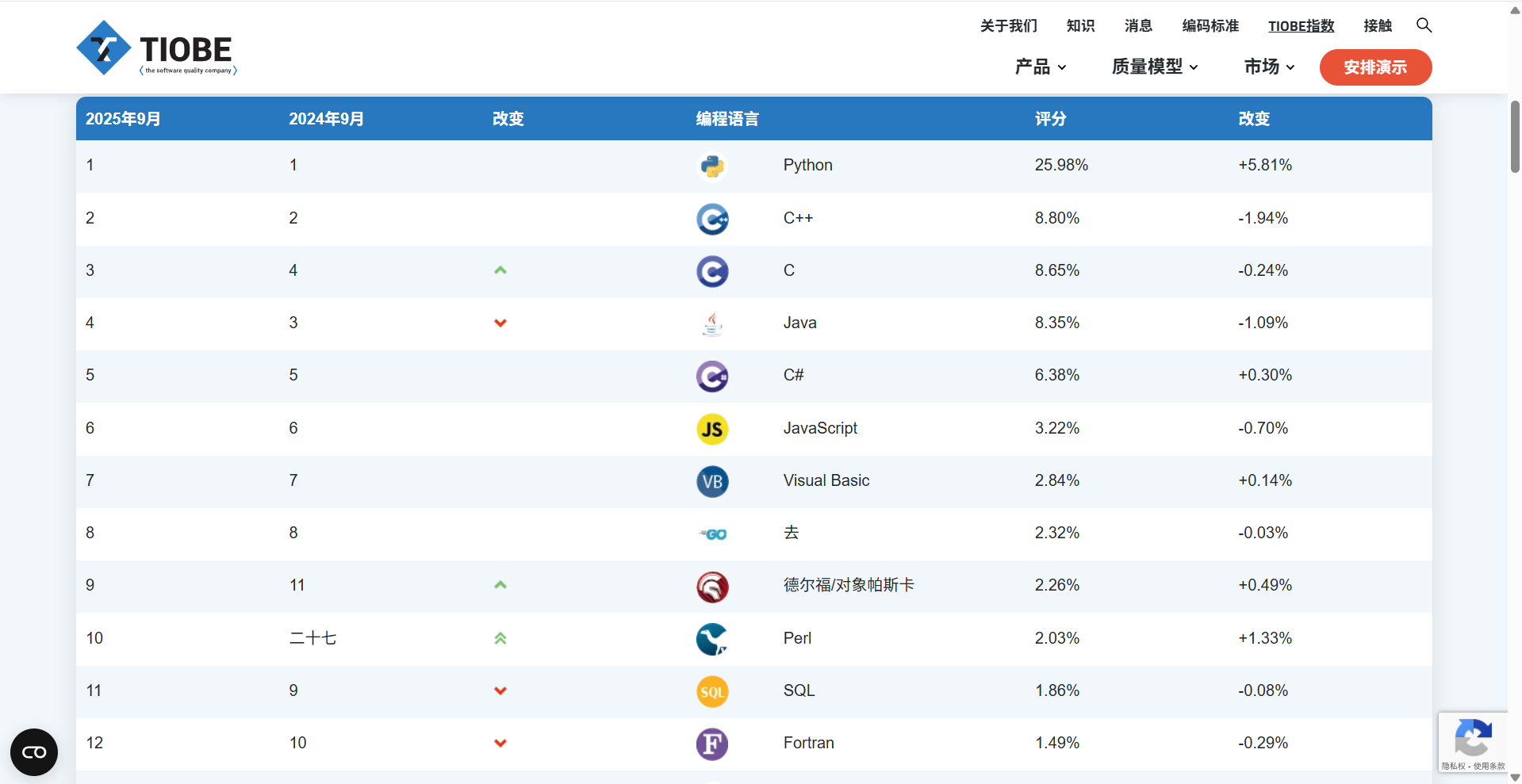Viewport: 1522px width, 784px height.
Task: Click the up arrow in C row
Action: [x=500, y=270]
